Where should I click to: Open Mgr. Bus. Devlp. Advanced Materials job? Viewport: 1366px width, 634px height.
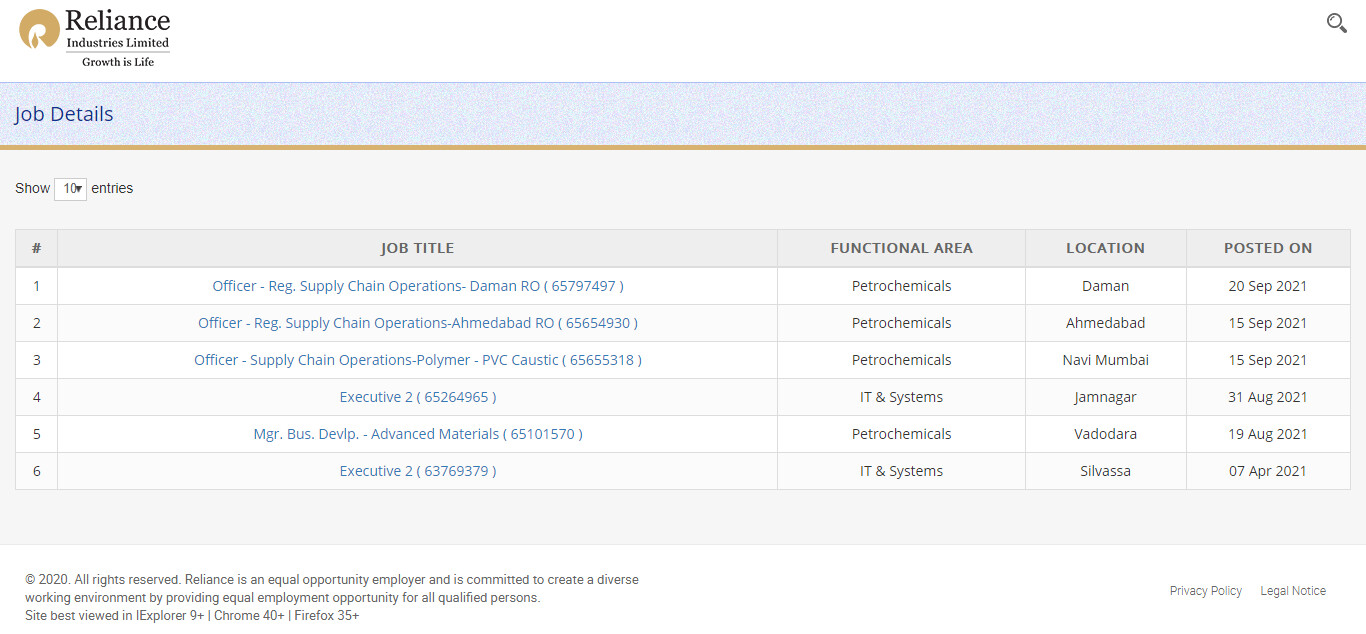click(x=417, y=434)
